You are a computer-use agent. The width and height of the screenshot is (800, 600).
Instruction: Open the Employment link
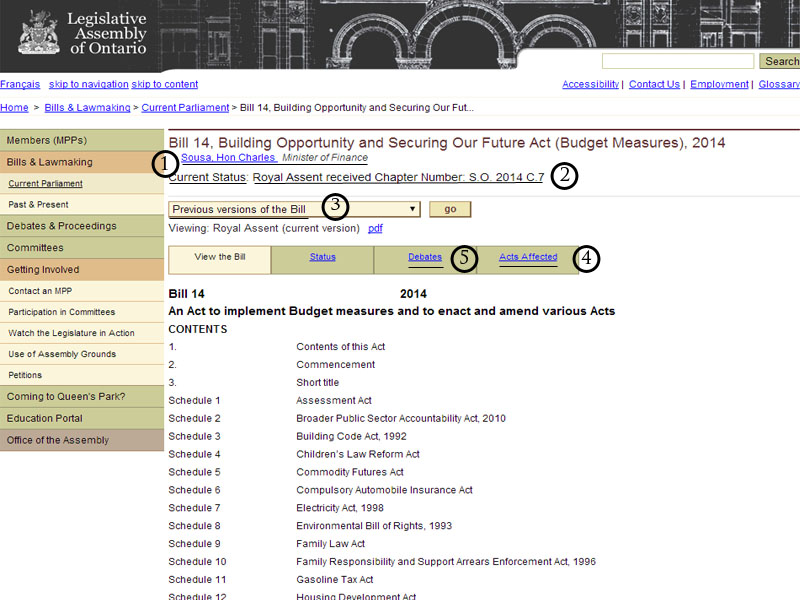click(719, 84)
